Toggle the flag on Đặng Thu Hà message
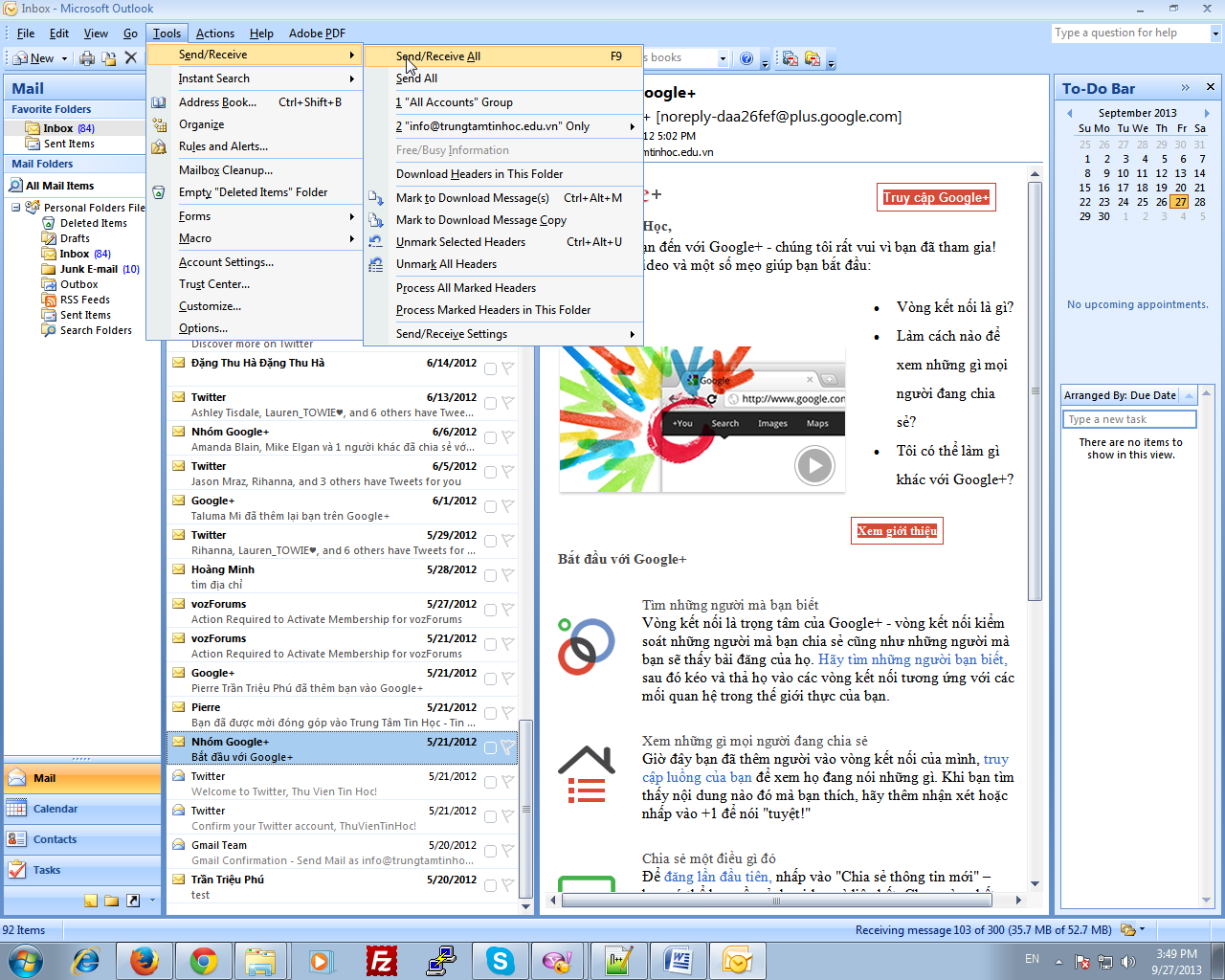The height and width of the screenshot is (980, 1225). [507, 368]
